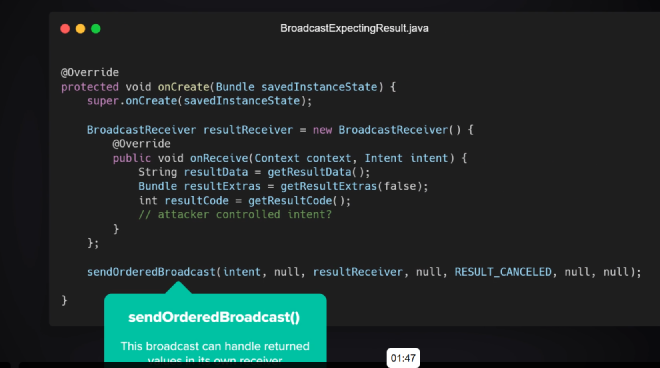Click 'getResultExtras(false);' call
The width and height of the screenshot is (660, 368).
(x=354, y=187)
